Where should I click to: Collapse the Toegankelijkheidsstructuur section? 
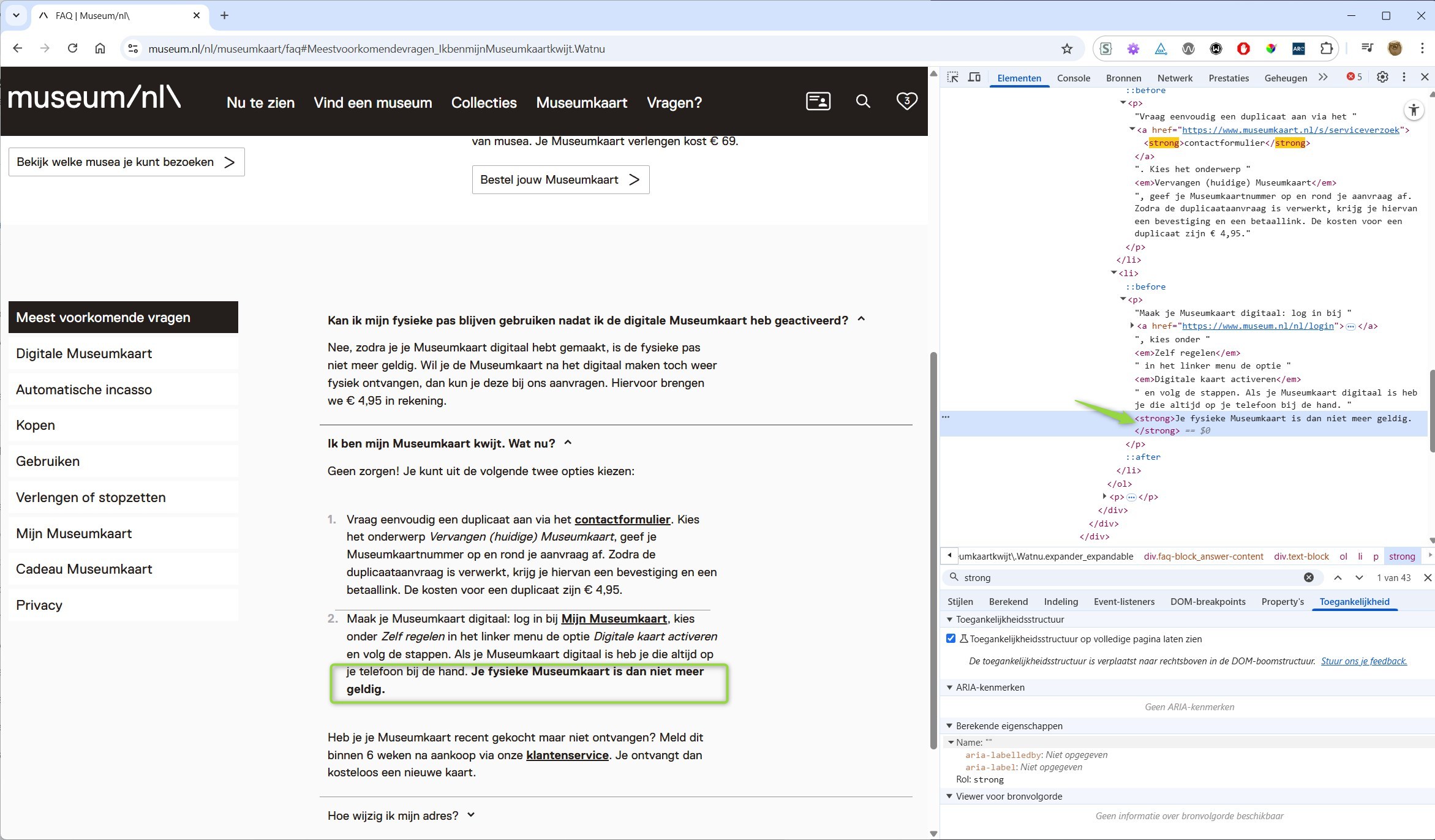click(x=950, y=620)
